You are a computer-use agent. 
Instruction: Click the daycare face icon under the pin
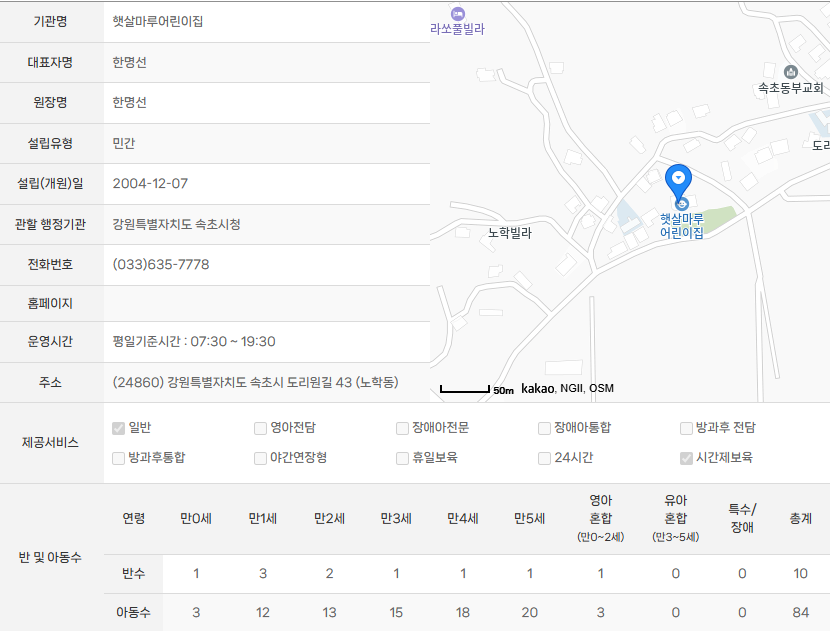681,204
